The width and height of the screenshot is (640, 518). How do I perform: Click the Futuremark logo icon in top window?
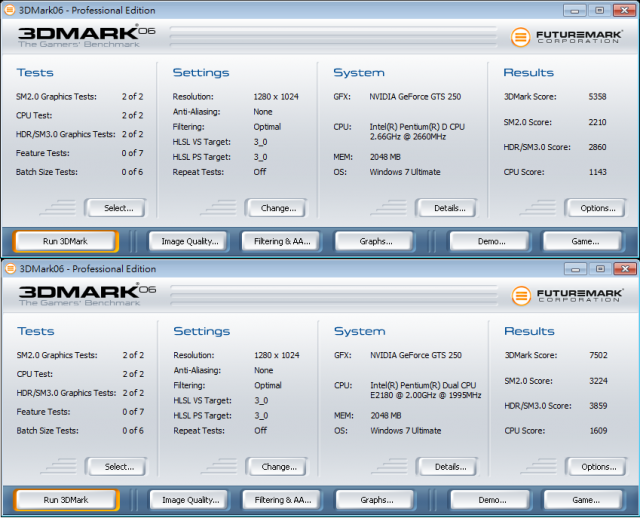click(x=520, y=37)
